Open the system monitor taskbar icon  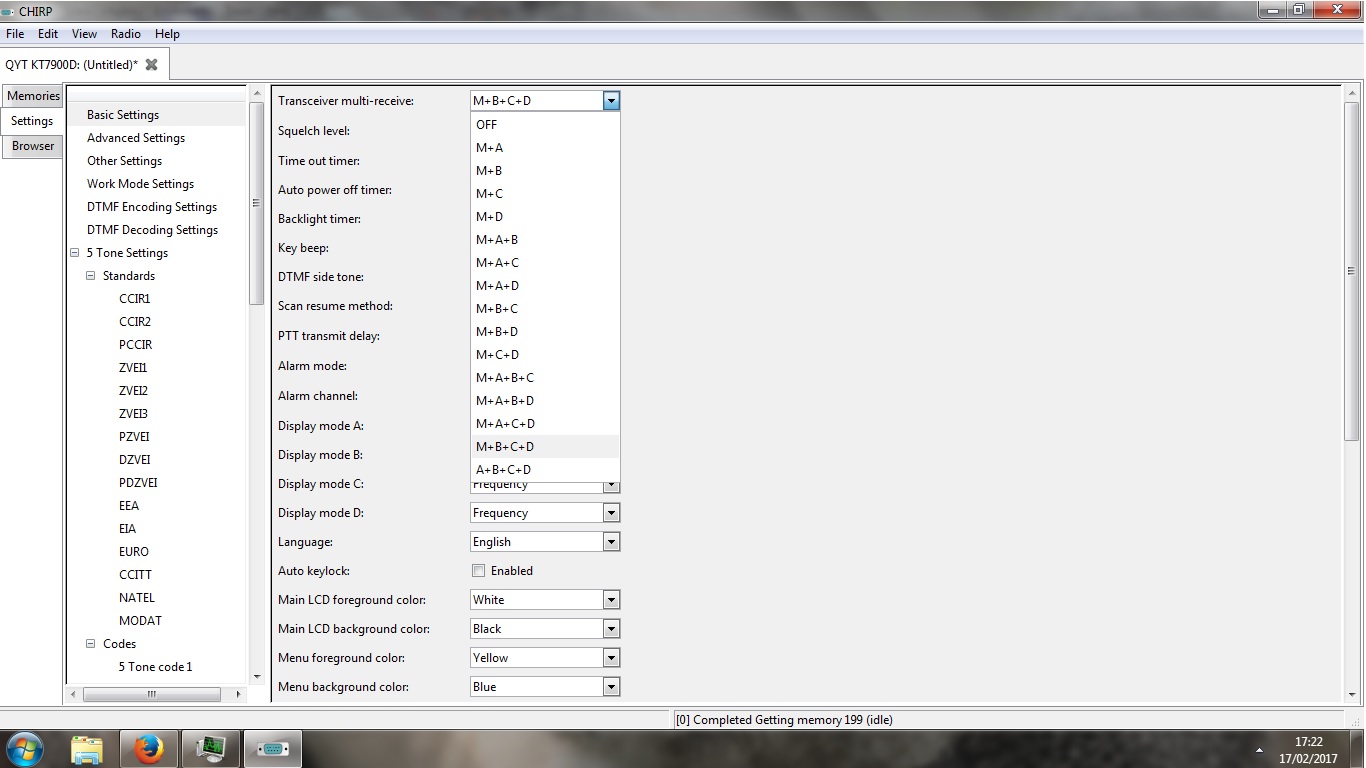[211, 748]
